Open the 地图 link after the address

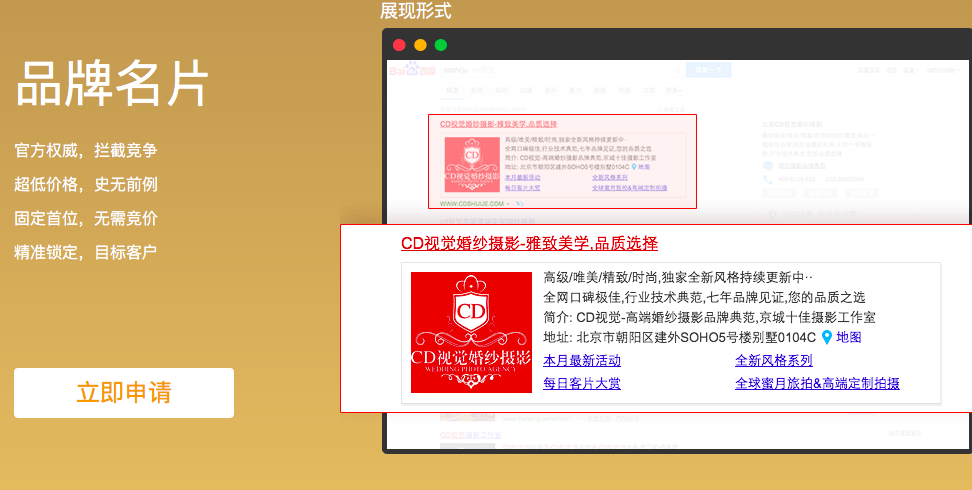pos(849,337)
